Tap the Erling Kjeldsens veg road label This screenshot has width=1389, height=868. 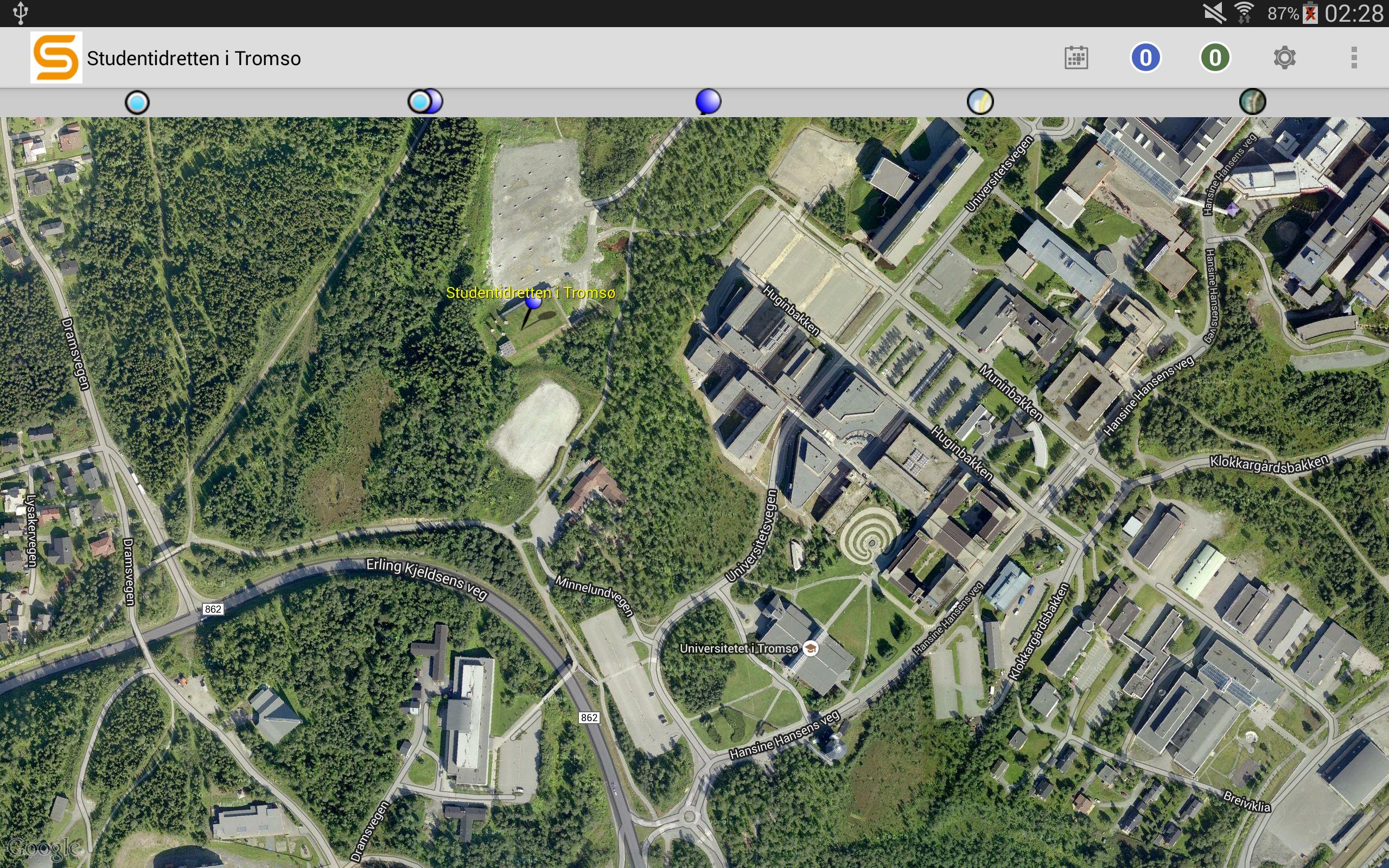(x=427, y=579)
